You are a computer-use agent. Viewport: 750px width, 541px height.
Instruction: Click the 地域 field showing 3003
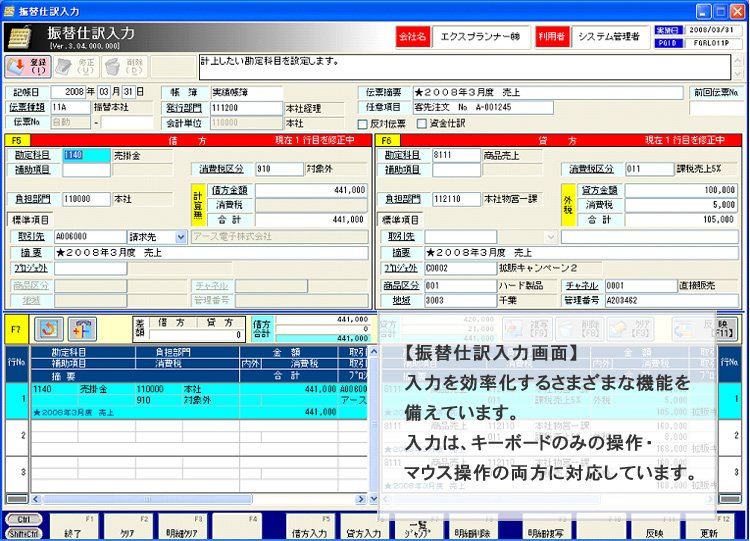click(x=460, y=301)
